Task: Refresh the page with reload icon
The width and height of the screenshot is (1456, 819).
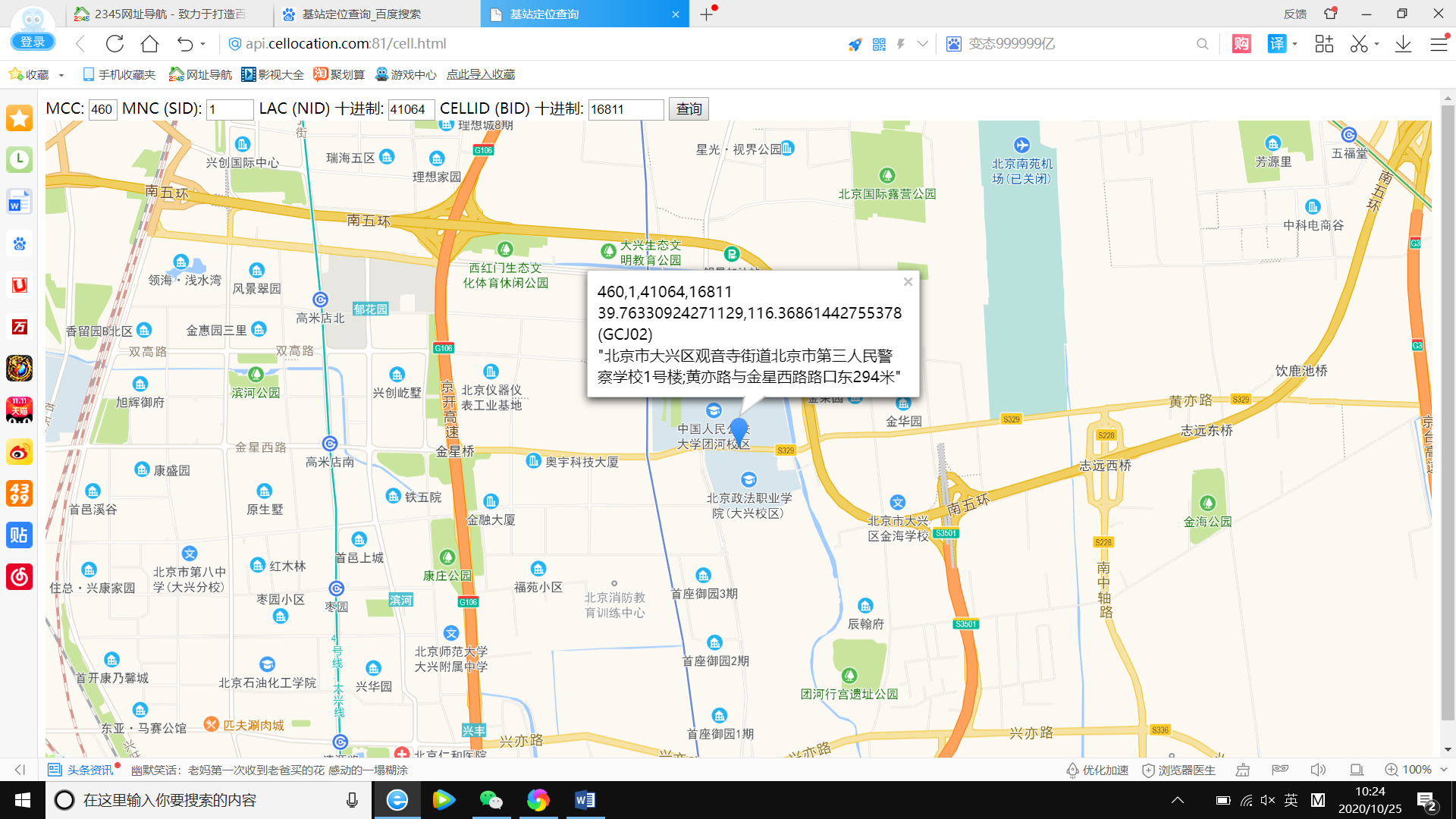Action: [x=115, y=44]
